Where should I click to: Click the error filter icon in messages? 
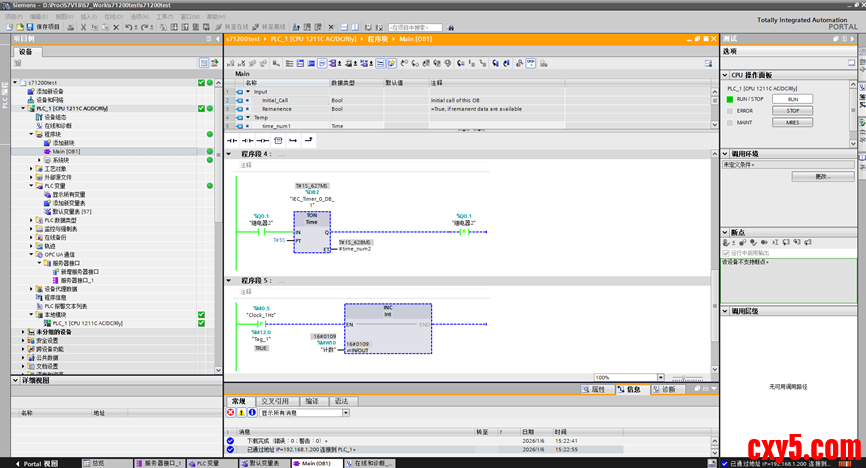tap(230, 412)
